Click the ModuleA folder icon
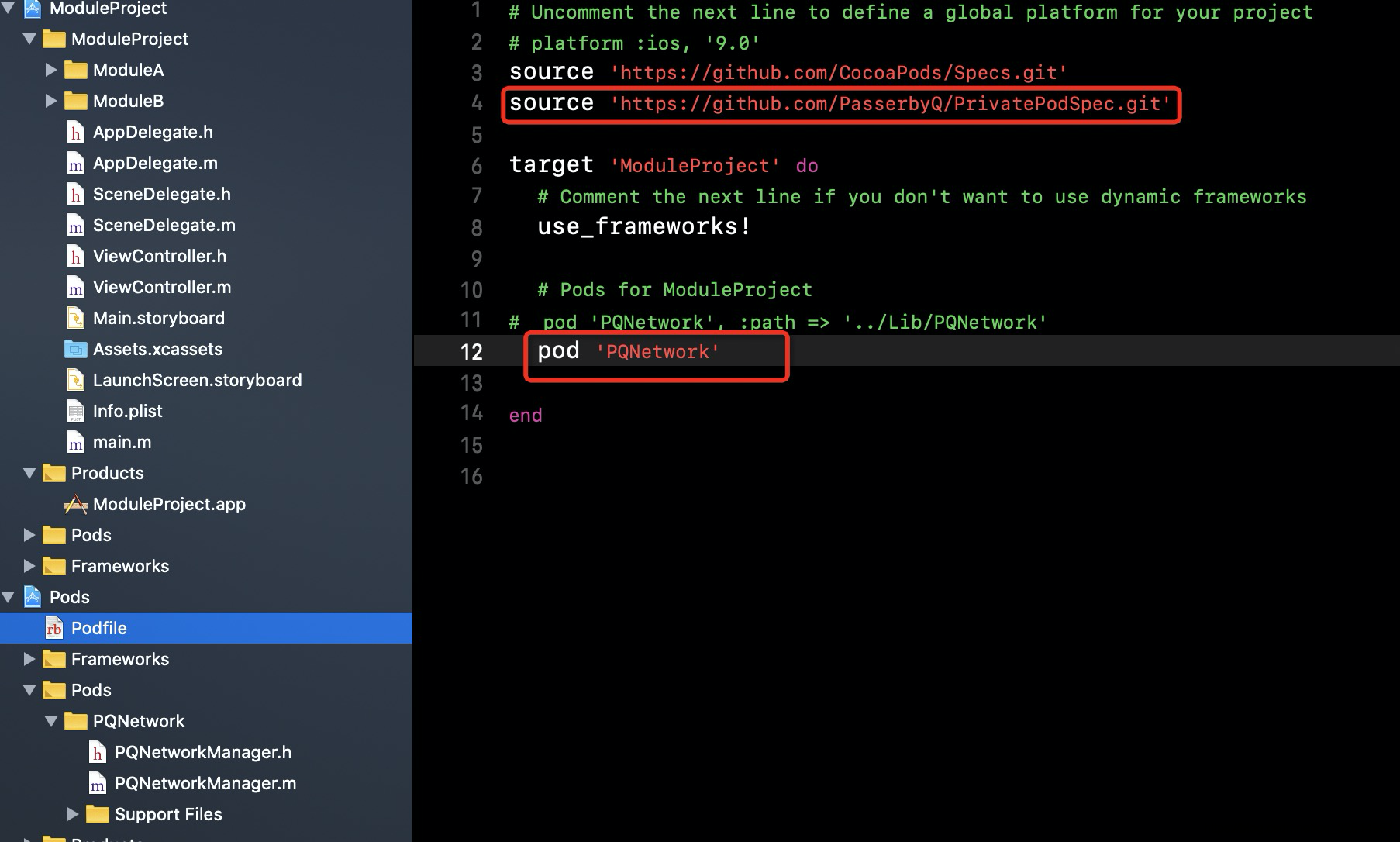Viewport: 1400px width, 842px height. 75,70
